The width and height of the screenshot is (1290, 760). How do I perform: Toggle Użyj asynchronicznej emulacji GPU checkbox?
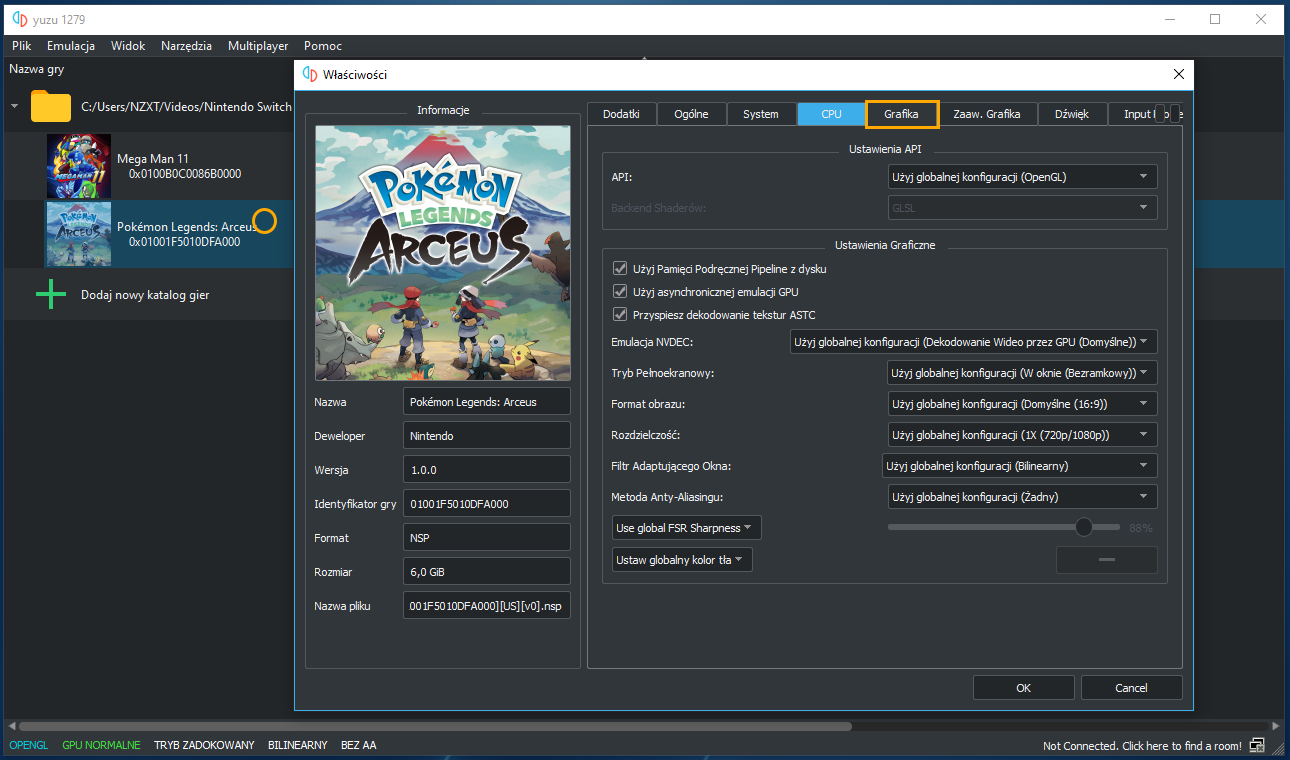point(620,291)
